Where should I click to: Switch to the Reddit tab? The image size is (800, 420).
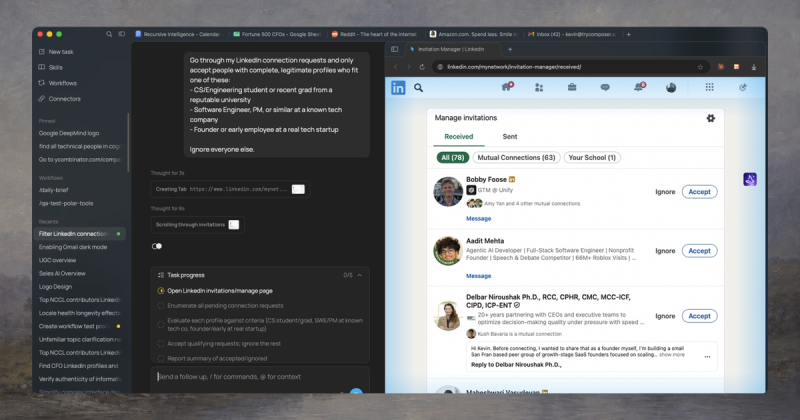(374, 34)
